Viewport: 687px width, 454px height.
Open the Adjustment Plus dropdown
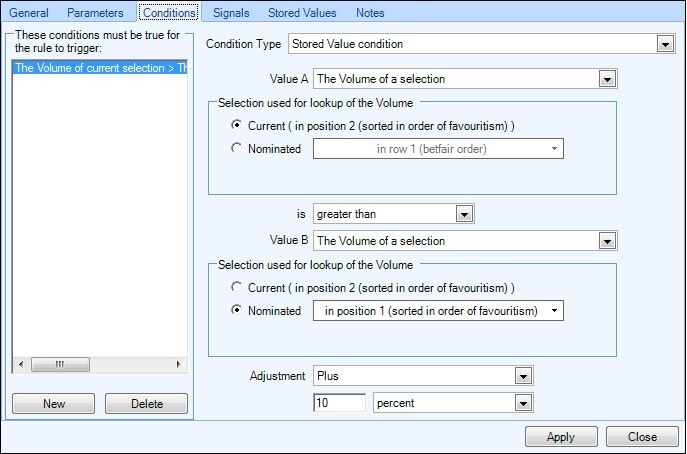point(523,376)
